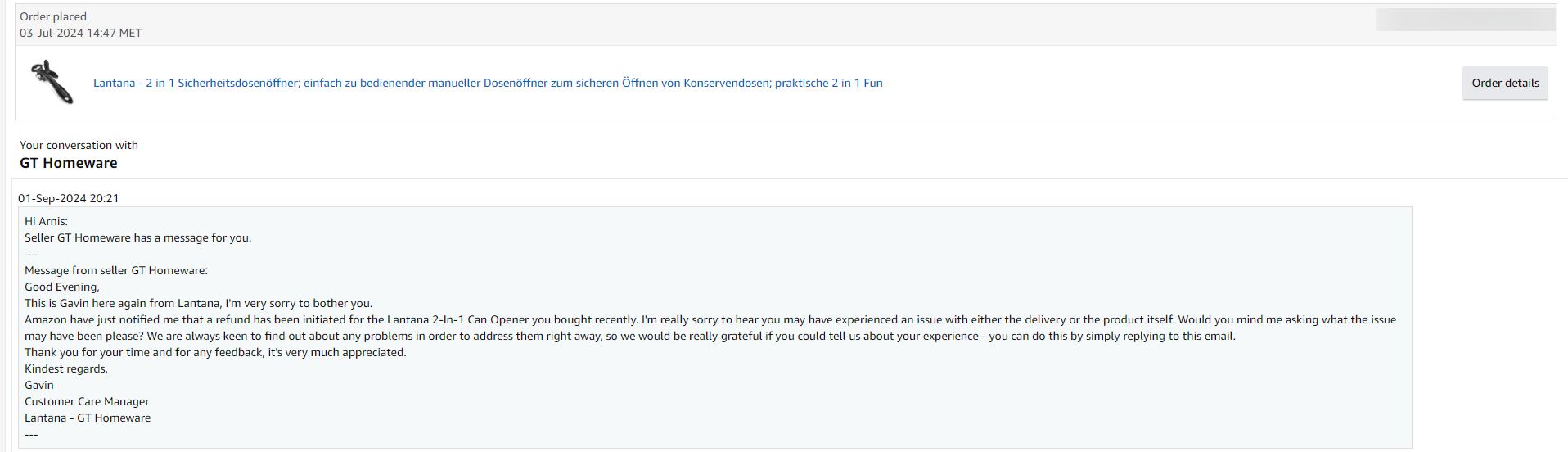Click the "Order placed" label
The image size is (1568, 452).
pos(53,16)
